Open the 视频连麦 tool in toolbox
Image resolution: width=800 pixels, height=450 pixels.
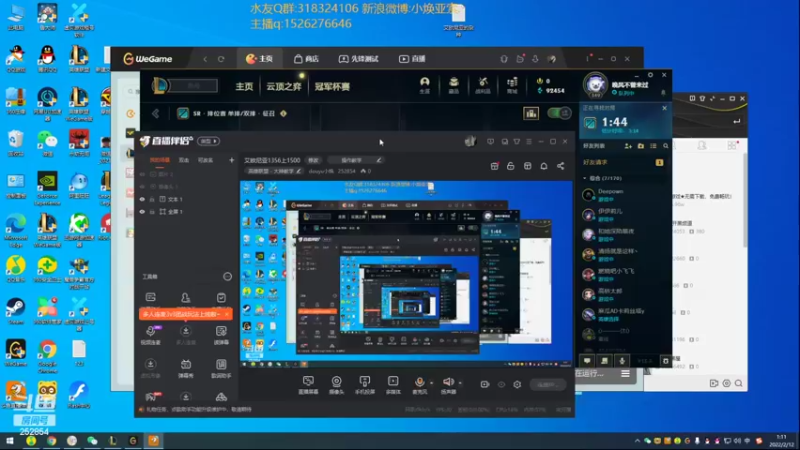151,335
